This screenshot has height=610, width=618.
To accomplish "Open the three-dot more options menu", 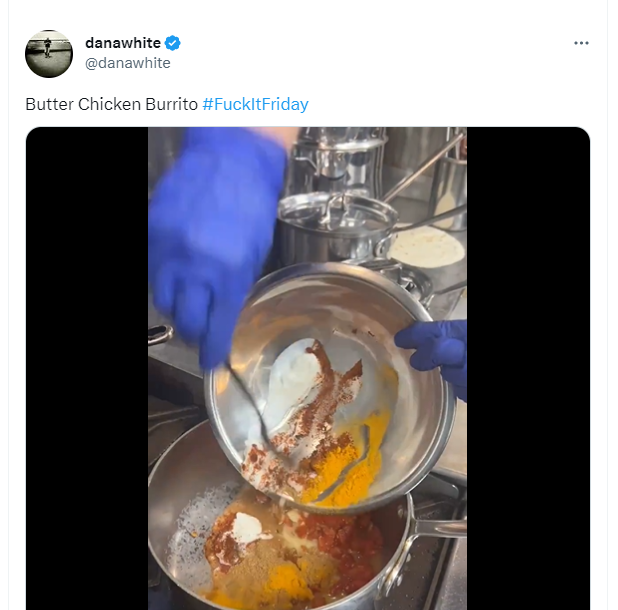I will point(581,43).
